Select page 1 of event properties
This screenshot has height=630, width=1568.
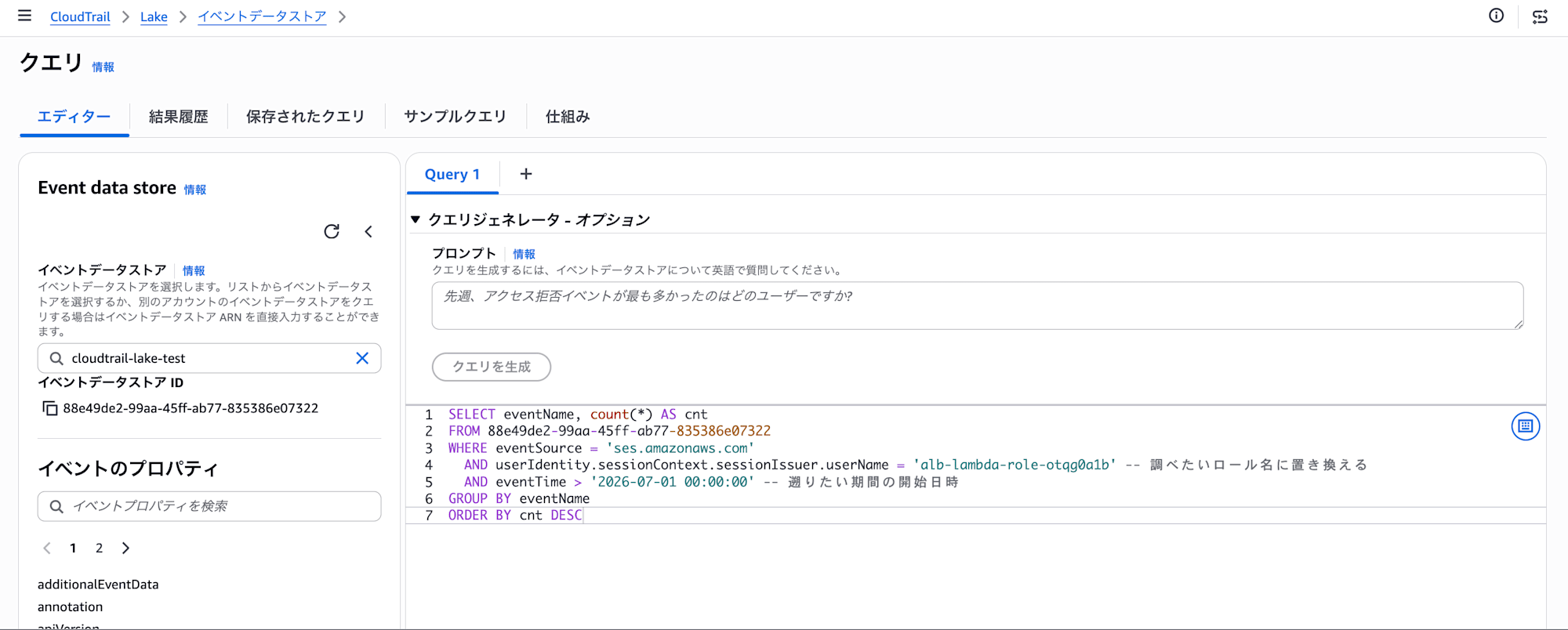click(73, 548)
